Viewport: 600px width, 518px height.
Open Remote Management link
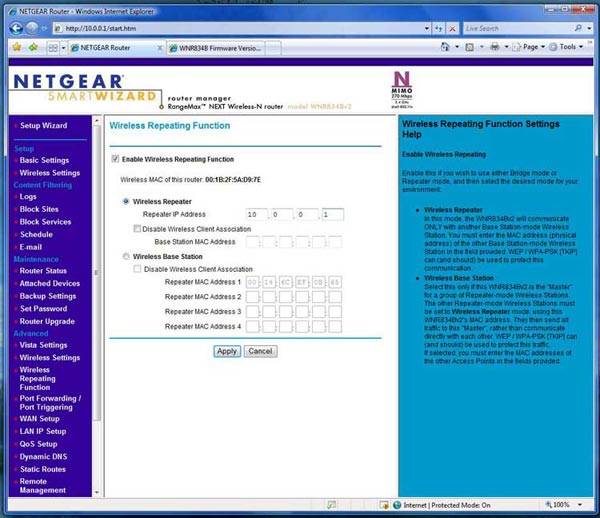[42, 485]
